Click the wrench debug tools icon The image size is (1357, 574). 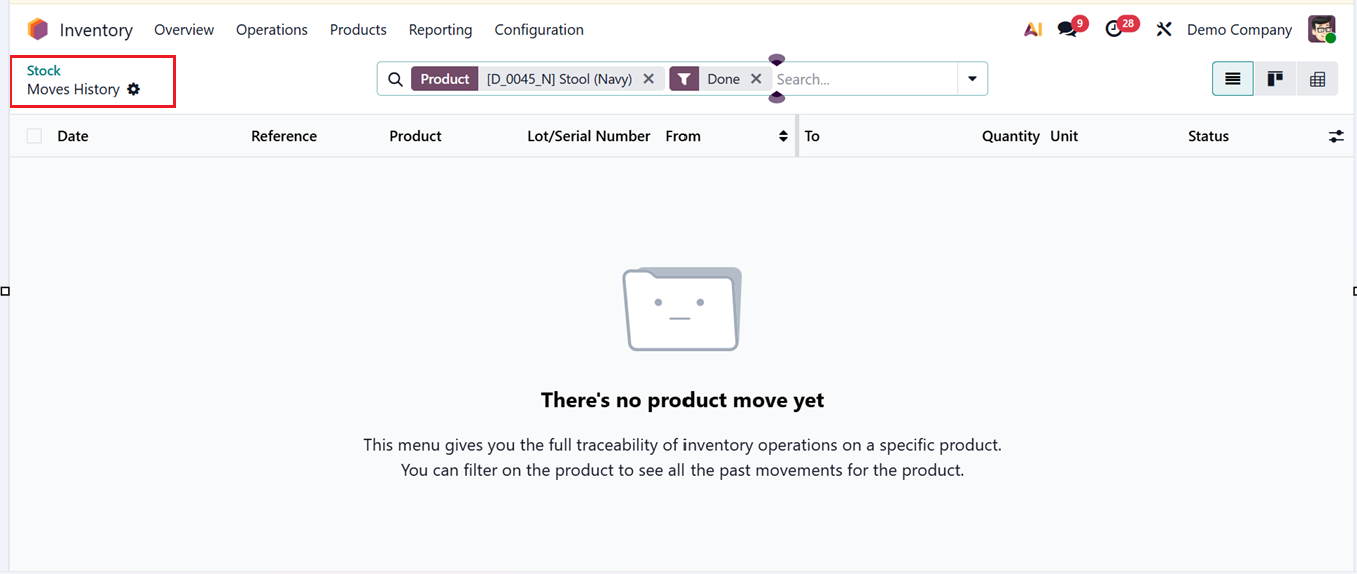pyautogui.click(x=1163, y=30)
